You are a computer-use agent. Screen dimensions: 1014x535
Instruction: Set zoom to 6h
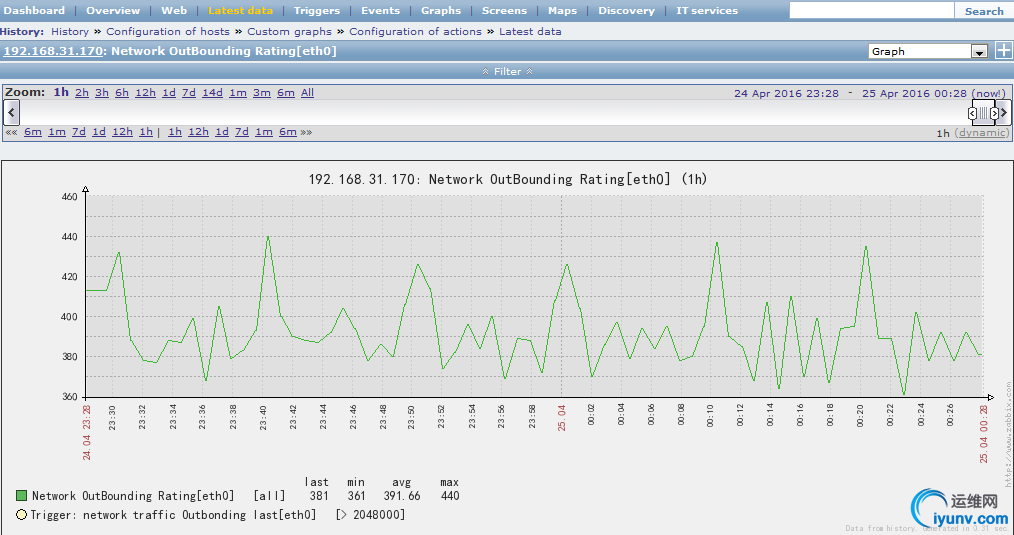pyautogui.click(x=122, y=93)
